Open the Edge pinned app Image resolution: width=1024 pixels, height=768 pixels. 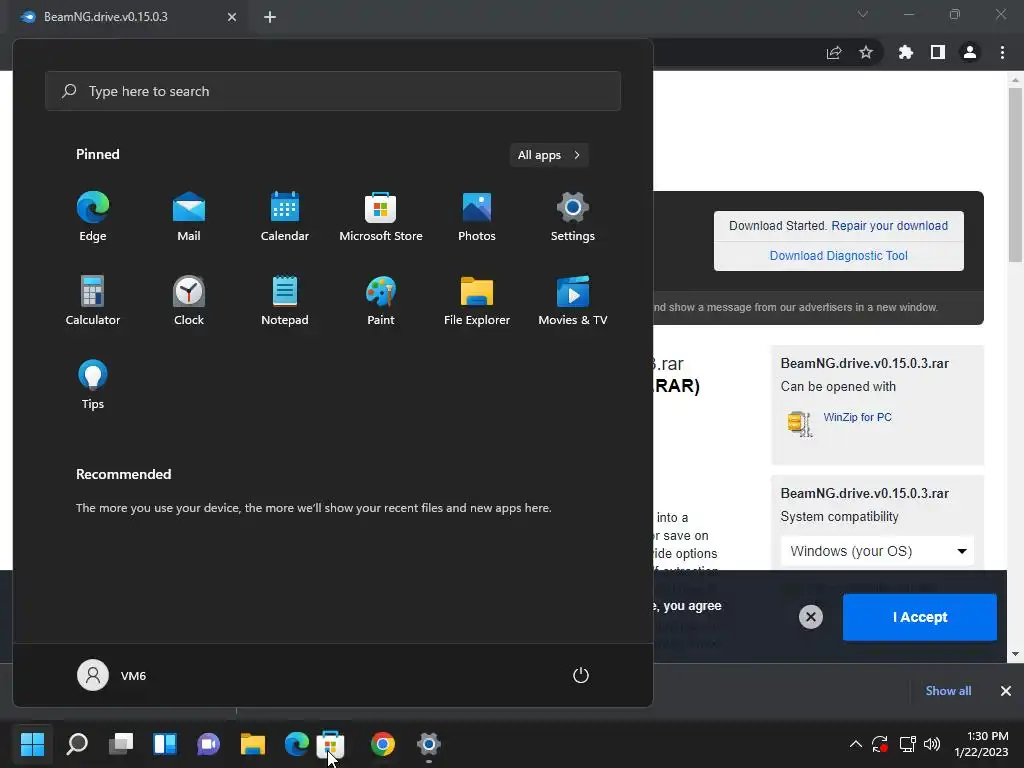click(x=93, y=217)
